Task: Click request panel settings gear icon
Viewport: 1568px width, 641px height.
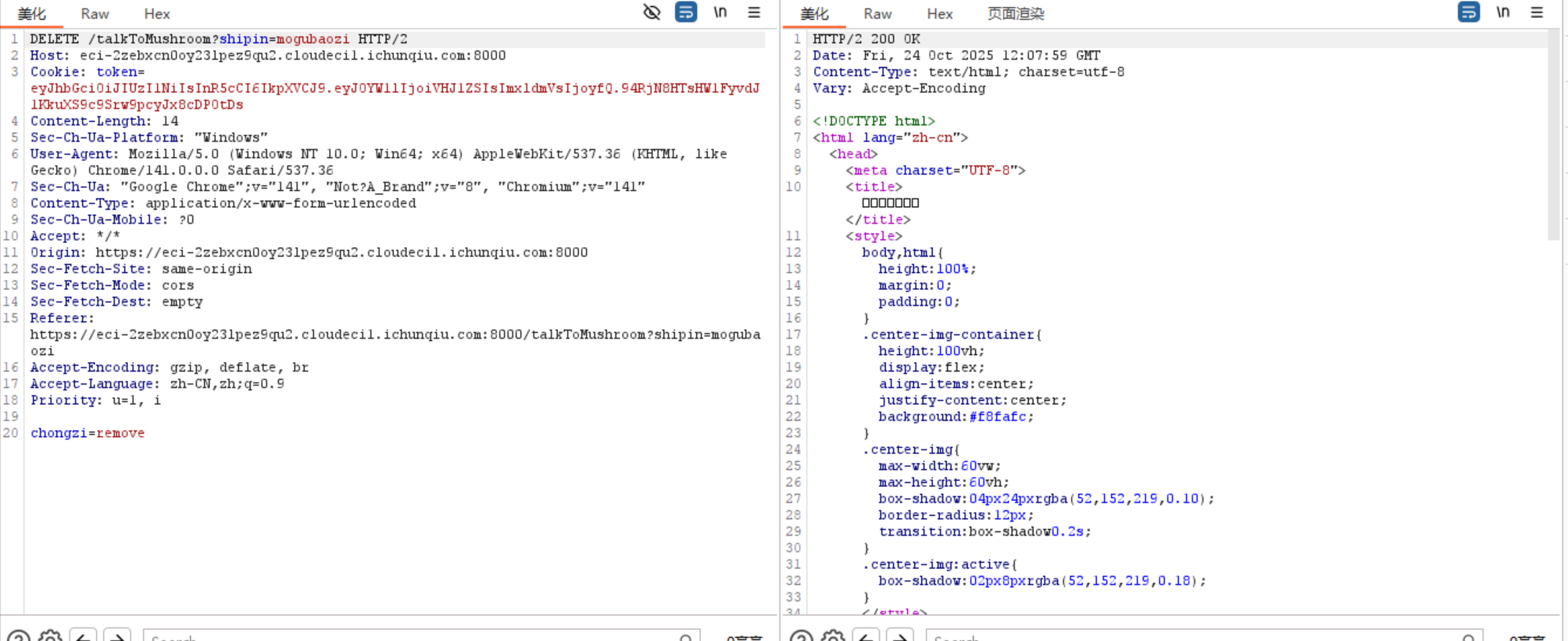Action: [x=51, y=636]
